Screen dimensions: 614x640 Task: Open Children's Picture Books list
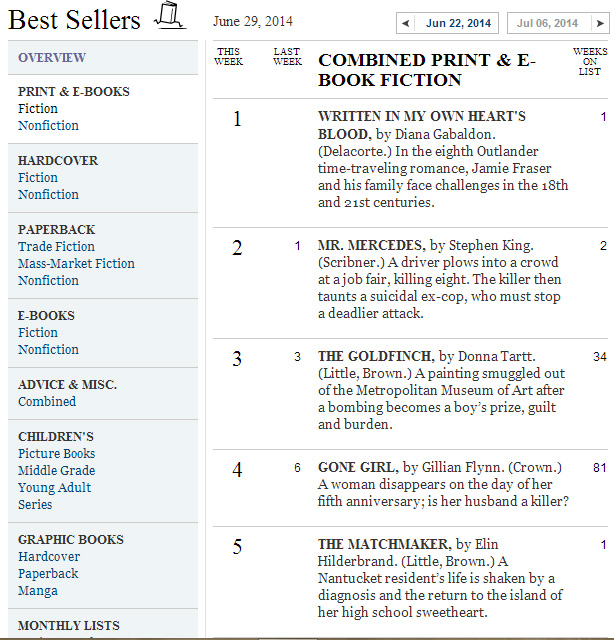click(x=56, y=453)
